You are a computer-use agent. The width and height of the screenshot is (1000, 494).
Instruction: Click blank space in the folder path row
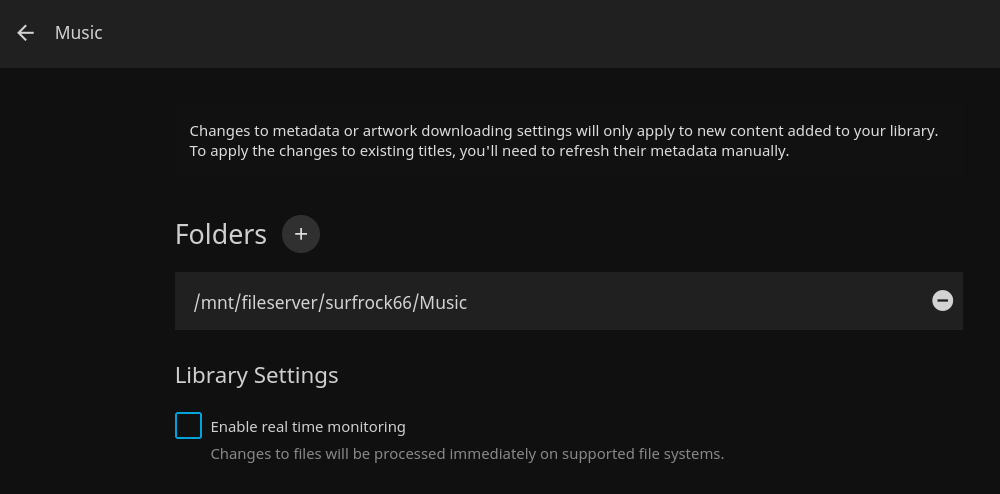pos(700,301)
